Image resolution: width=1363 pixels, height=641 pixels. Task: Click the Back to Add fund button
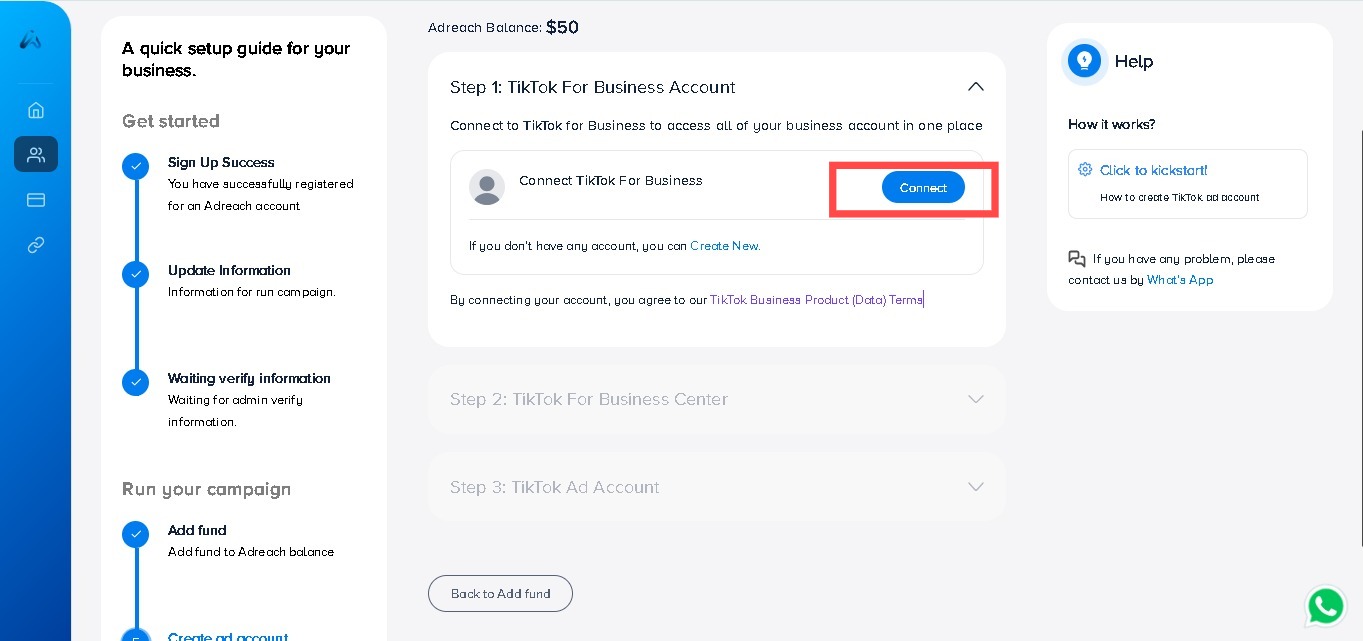tap(500, 593)
